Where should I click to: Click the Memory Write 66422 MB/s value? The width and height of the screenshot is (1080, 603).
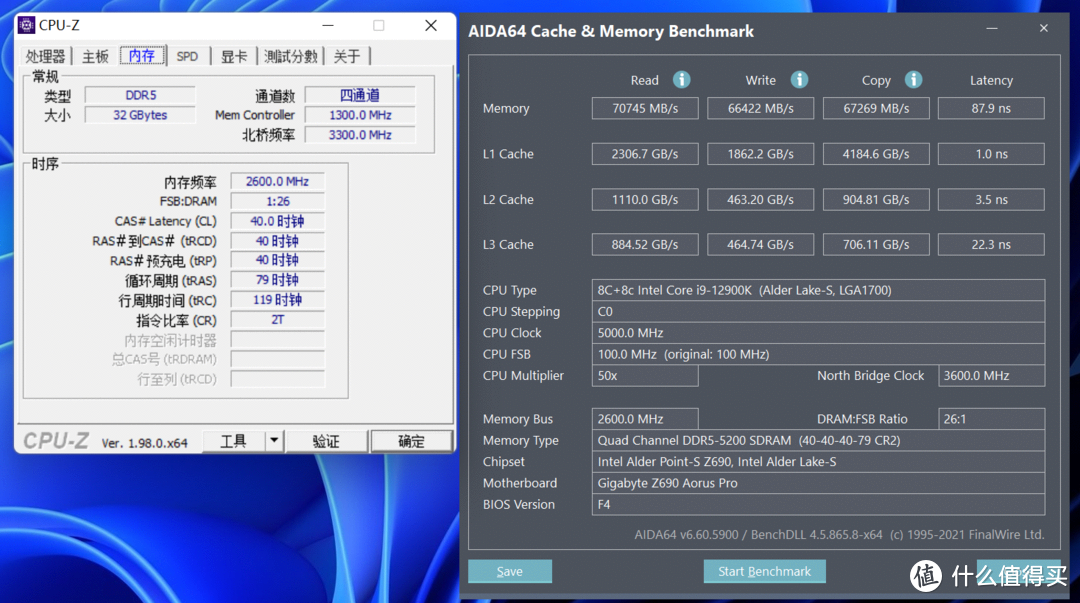coord(760,108)
